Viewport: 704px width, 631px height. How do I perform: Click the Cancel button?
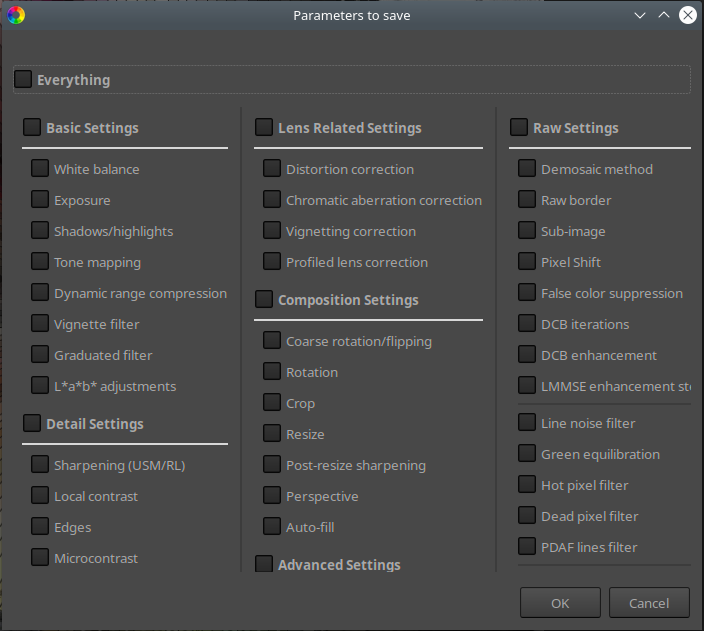649,603
